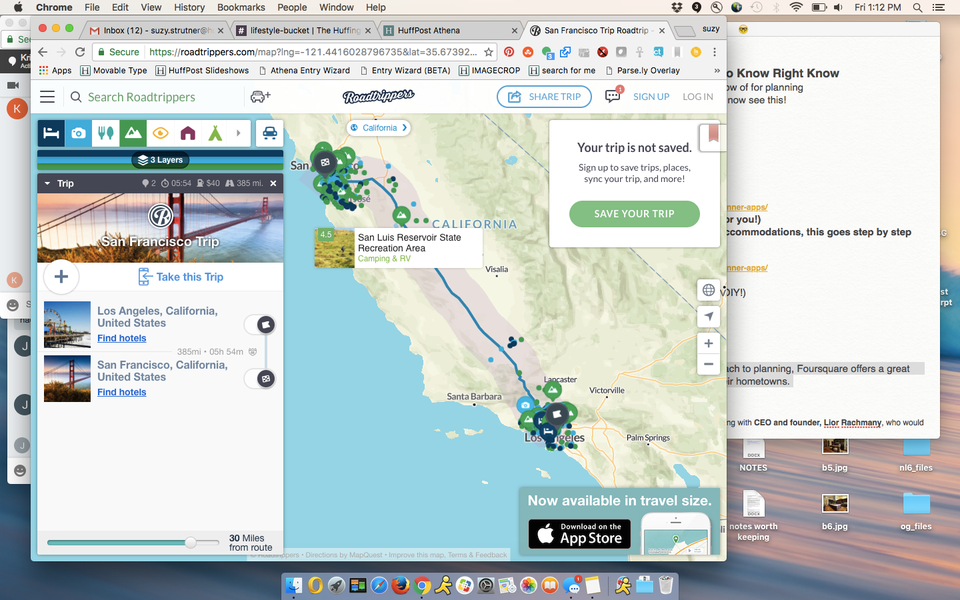Close the Trip panel with the X
960x600 pixels.
(x=273, y=183)
